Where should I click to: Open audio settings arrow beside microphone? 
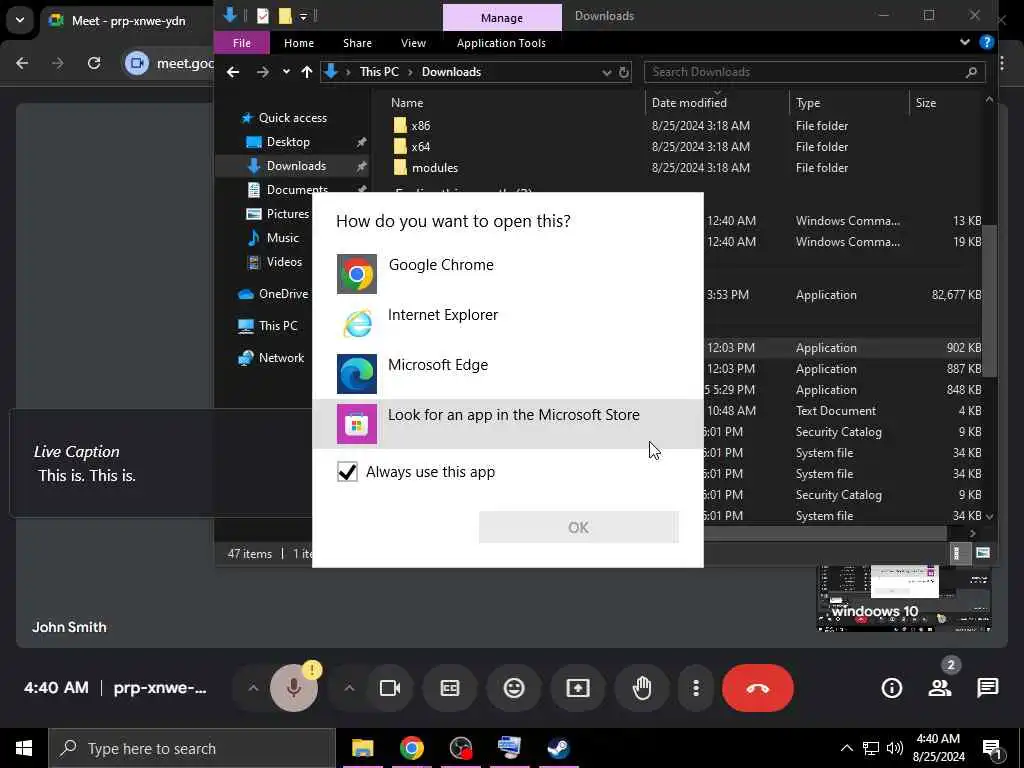coord(253,688)
